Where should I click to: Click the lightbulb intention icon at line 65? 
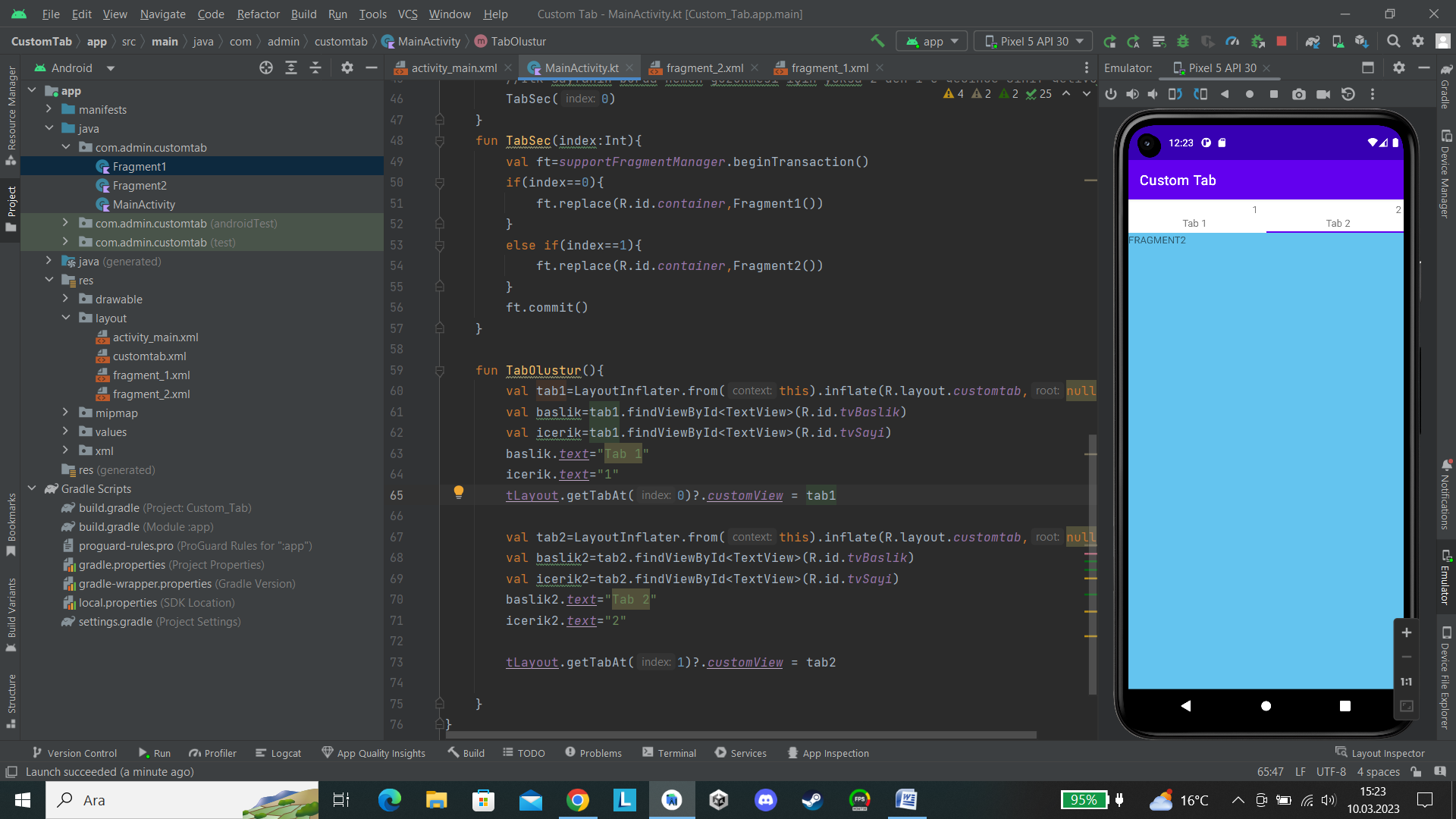(459, 493)
